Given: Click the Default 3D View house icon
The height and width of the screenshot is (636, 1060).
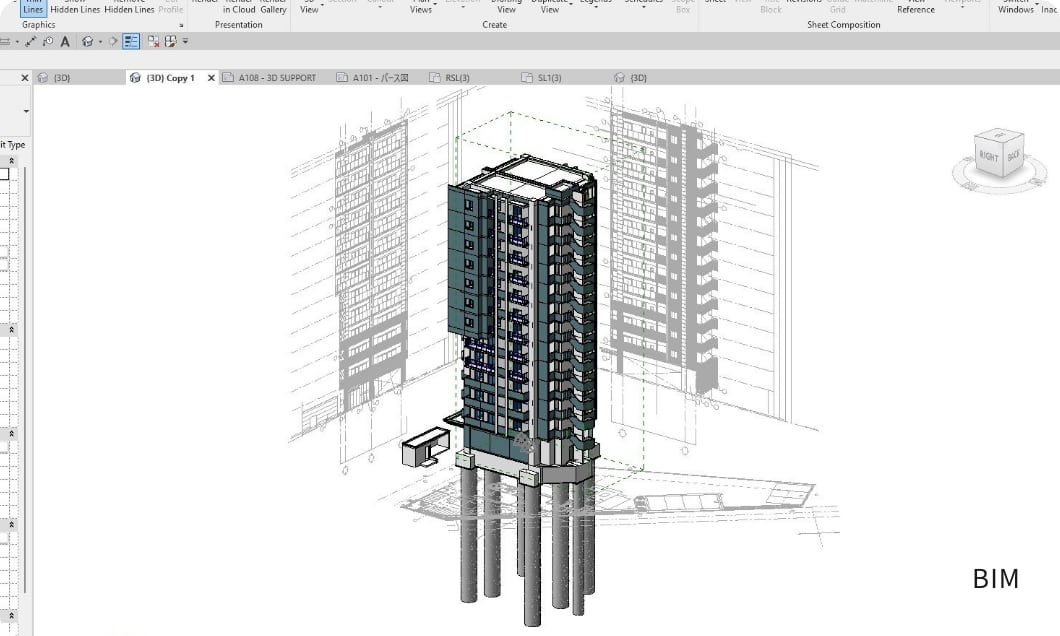Looking at the screenshot, I should [88, 42].
